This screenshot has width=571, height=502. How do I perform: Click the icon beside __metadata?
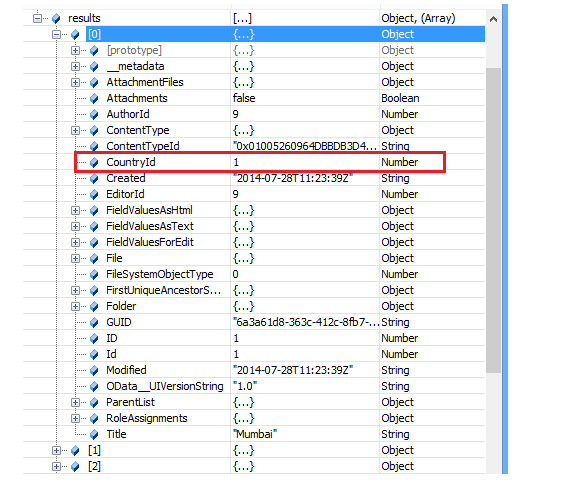94,66
